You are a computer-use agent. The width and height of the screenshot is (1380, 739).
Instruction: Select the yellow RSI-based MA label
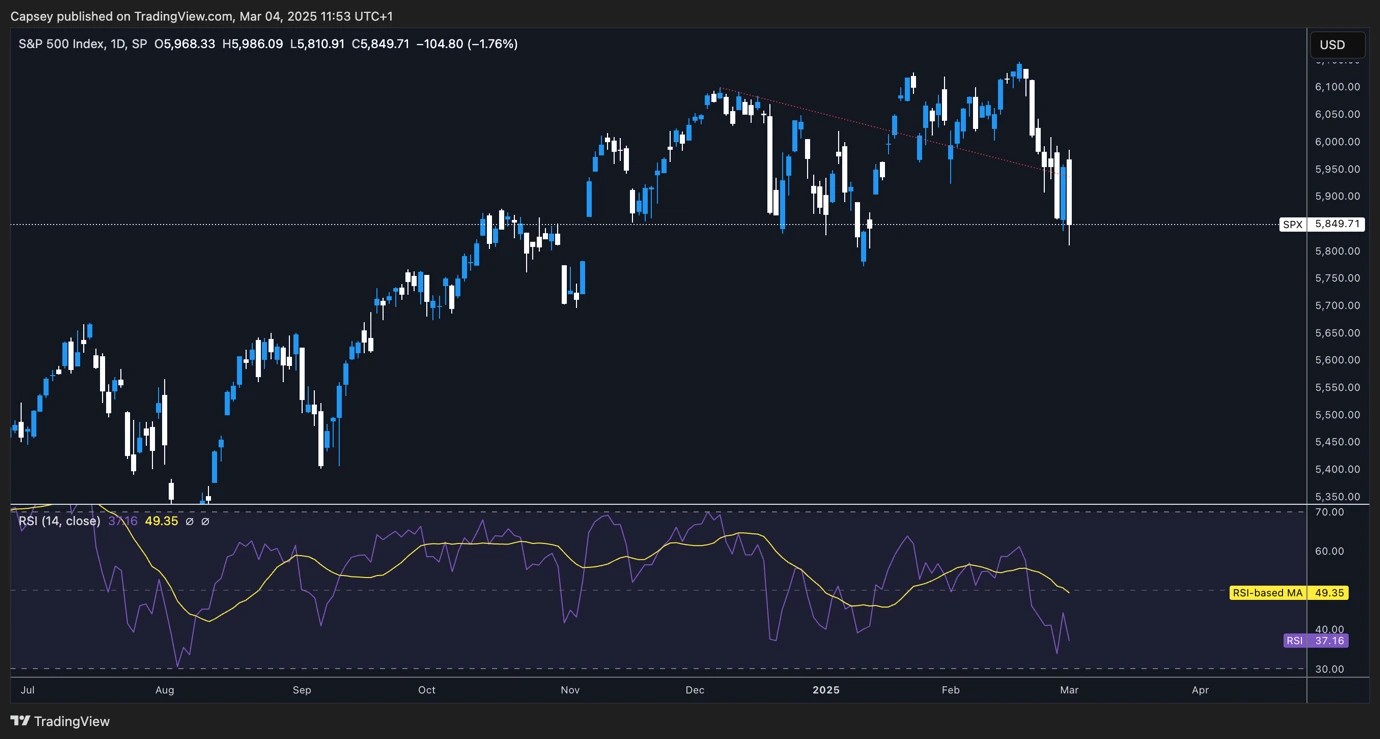pos(1268,592)
